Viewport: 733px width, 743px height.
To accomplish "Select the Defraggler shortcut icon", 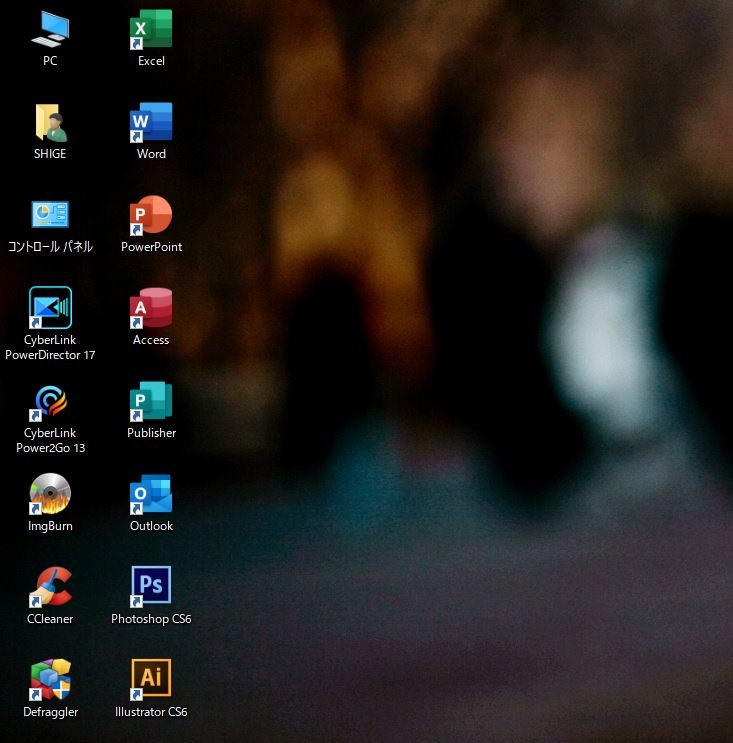I will pos(50,680).
